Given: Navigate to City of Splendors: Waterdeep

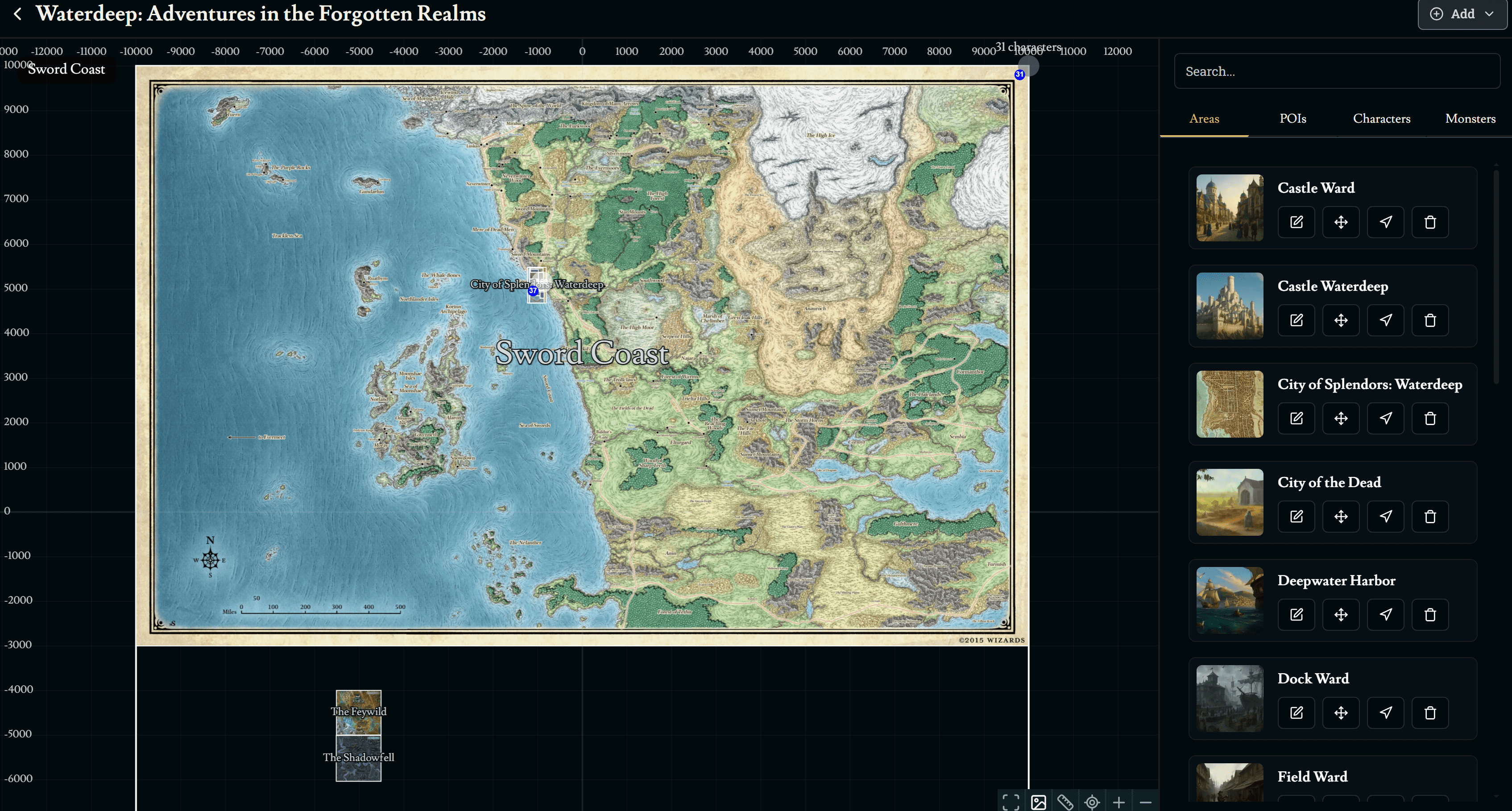Looking at the screenshot, I should click(x=1386, y=418).
